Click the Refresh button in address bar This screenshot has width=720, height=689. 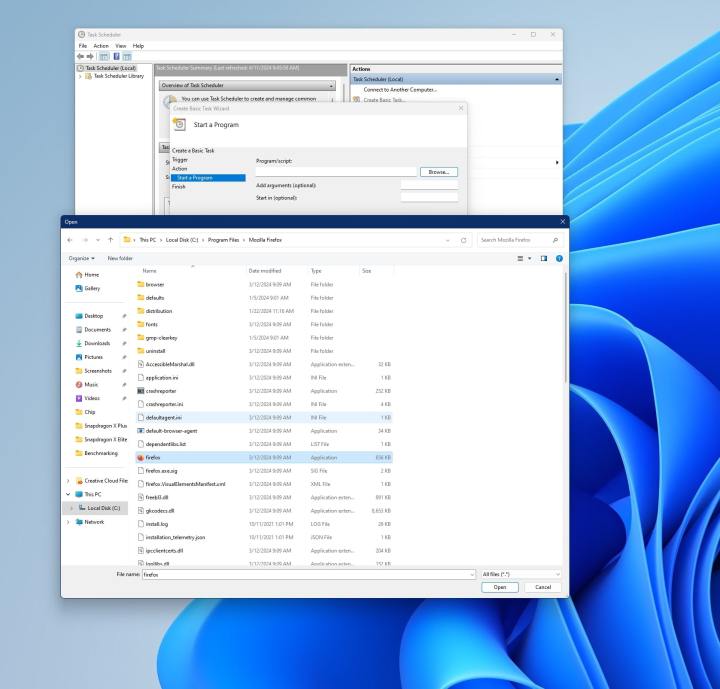(x=464, y=240)
